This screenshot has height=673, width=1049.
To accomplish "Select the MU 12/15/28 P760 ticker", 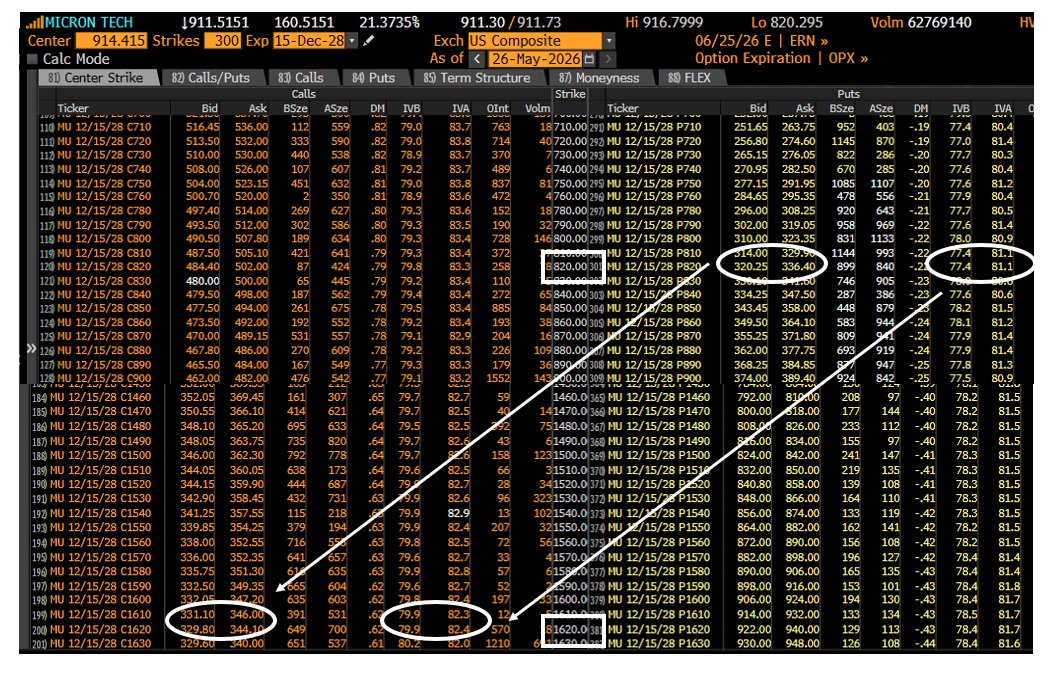I will (654, 197).
